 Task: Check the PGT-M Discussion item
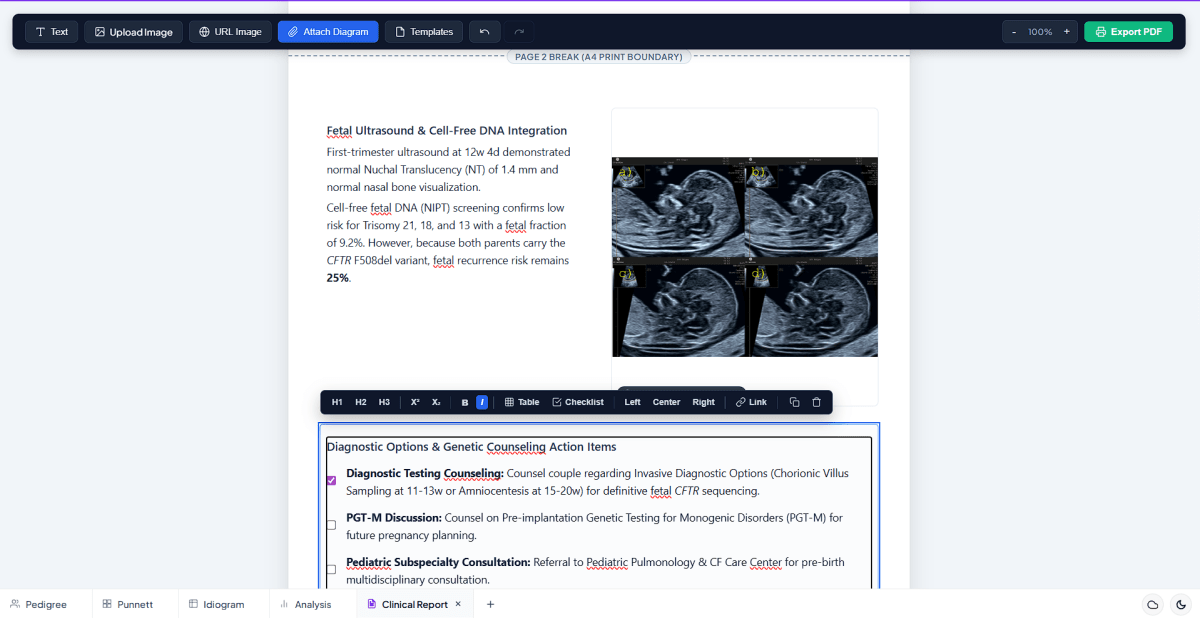coord(332,525)
